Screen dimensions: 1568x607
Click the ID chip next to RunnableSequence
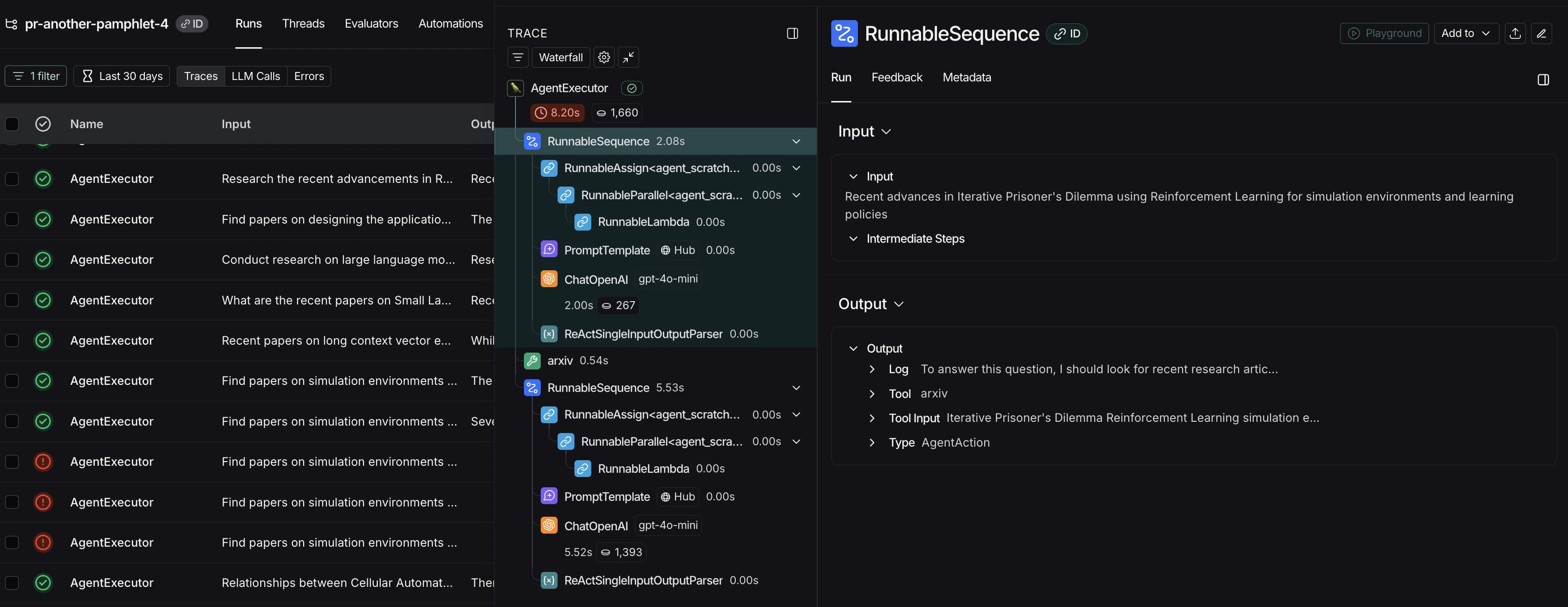click(1067, 34)
